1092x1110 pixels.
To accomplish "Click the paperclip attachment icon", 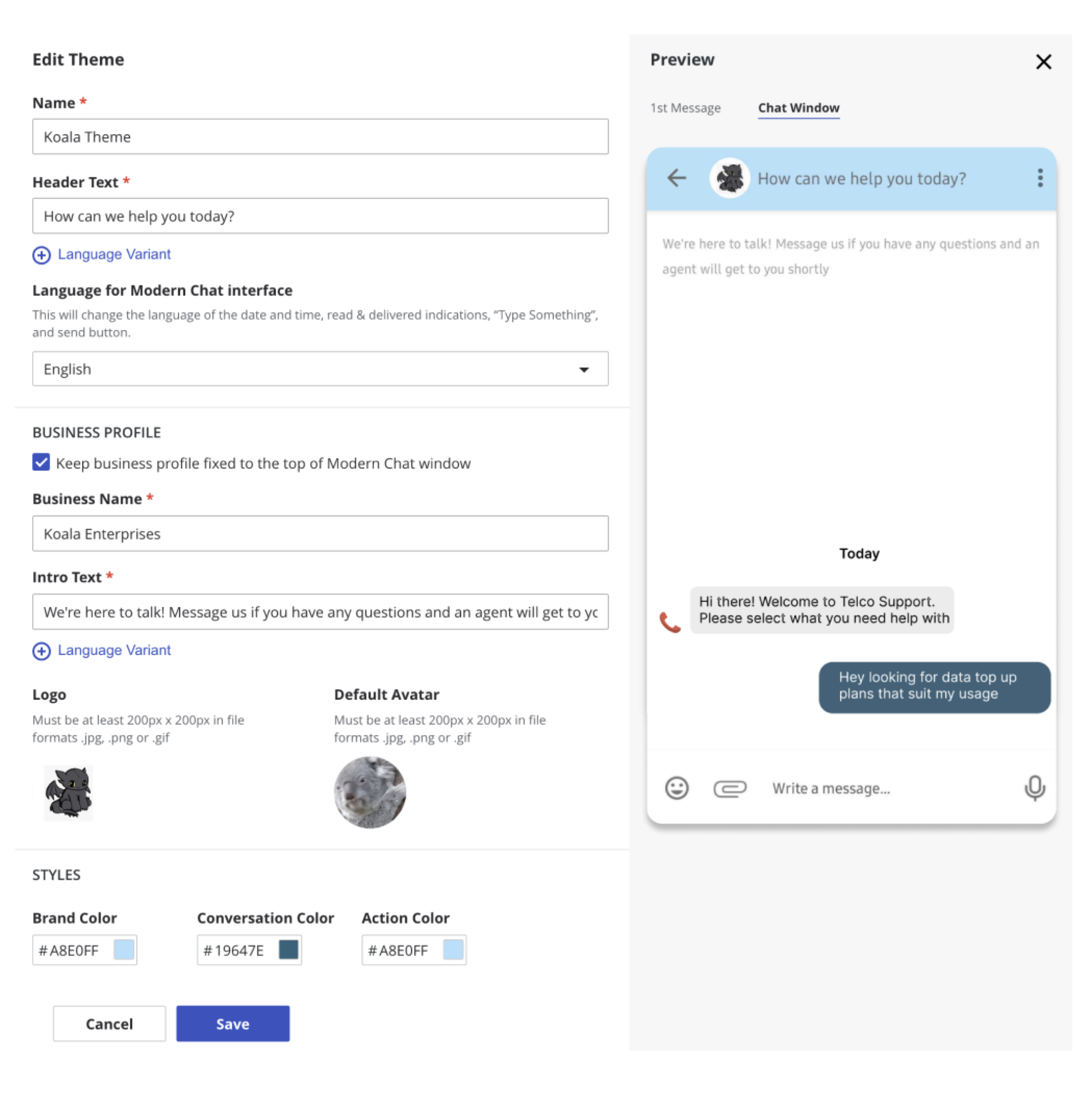I will pyautogui.click(x=730, y=789).
